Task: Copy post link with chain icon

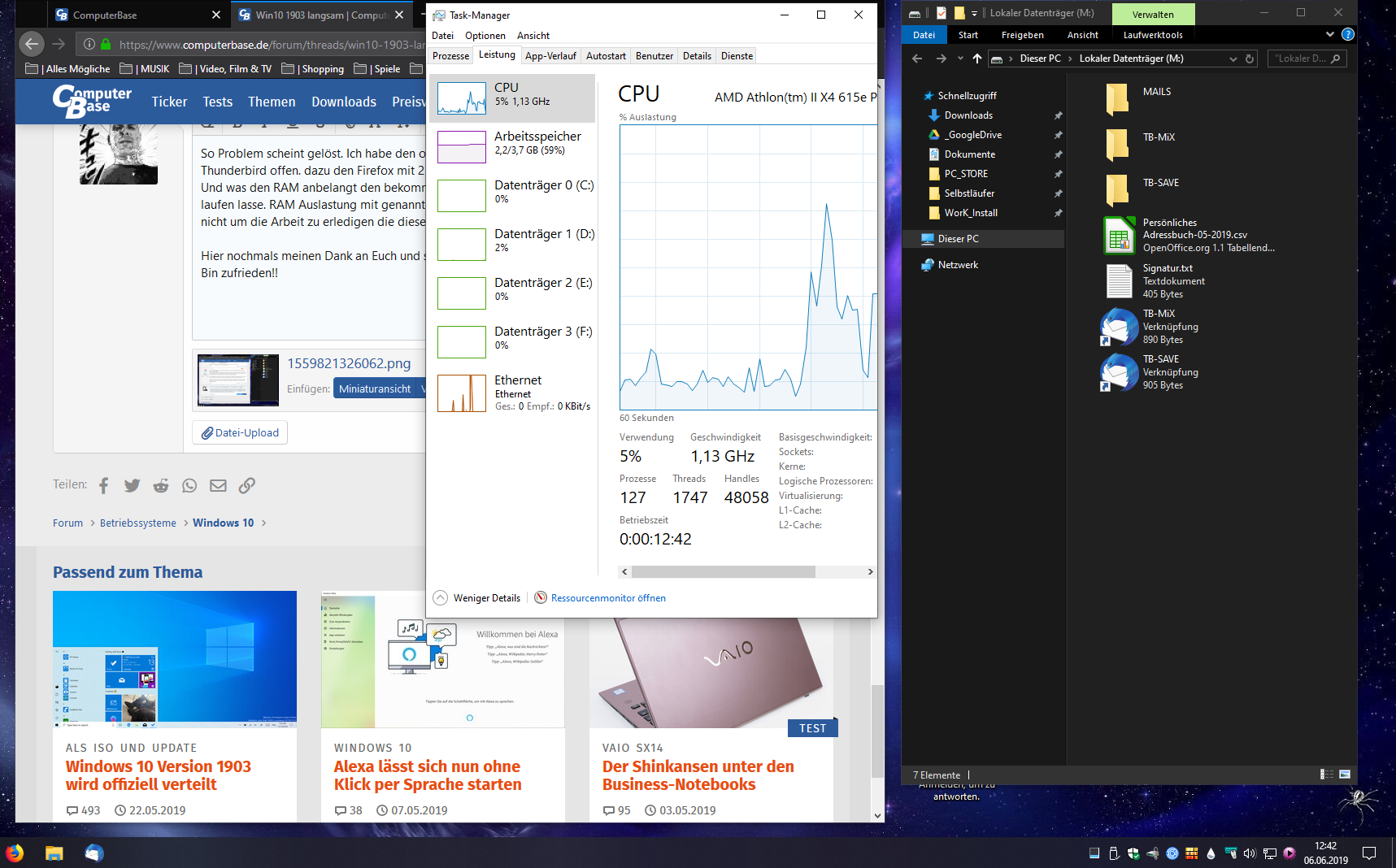Action: coord(247,486)
